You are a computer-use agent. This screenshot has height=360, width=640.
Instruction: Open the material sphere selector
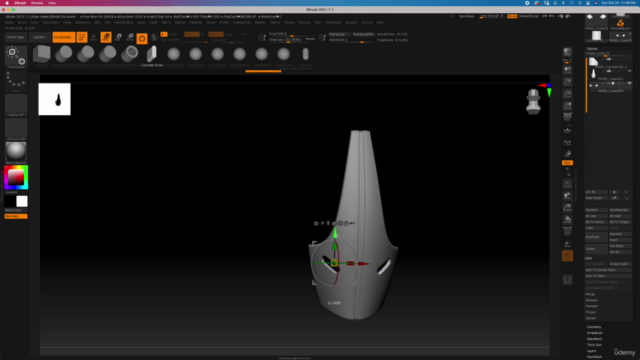click(x=16, y=152)
